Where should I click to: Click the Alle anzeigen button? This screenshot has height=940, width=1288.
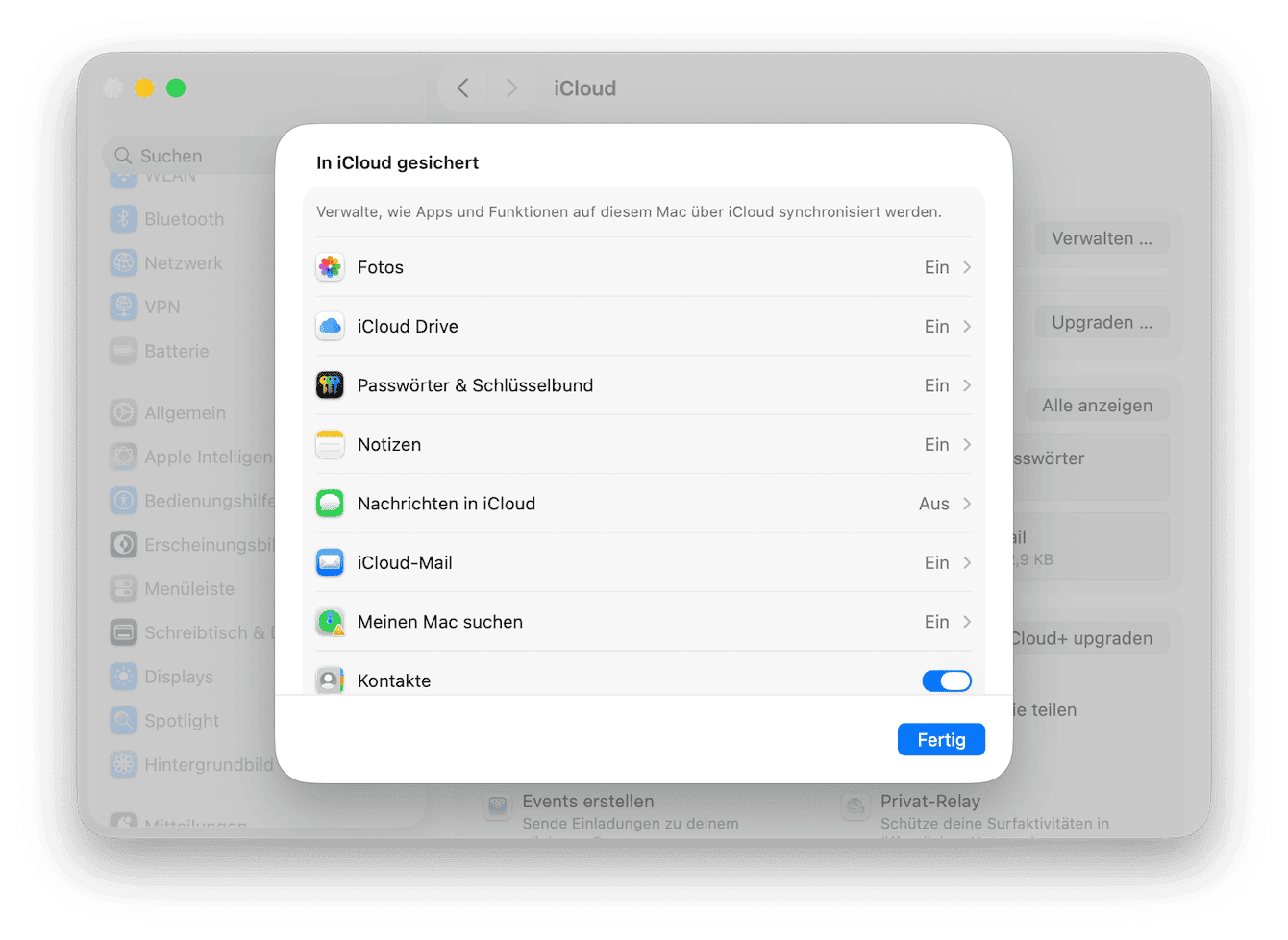click(x=1097, y=406)
